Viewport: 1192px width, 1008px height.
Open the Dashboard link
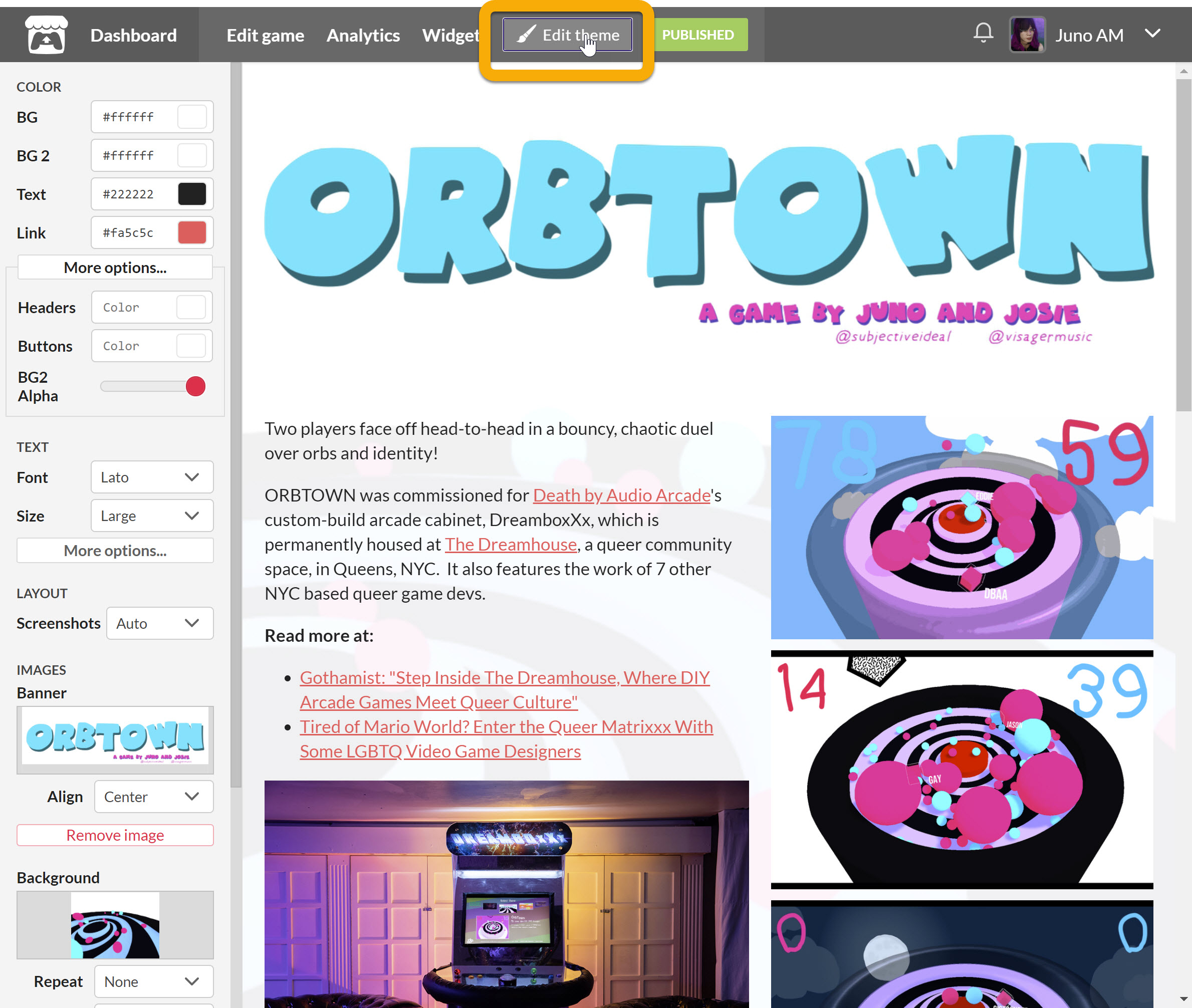[x=133, y=35]
